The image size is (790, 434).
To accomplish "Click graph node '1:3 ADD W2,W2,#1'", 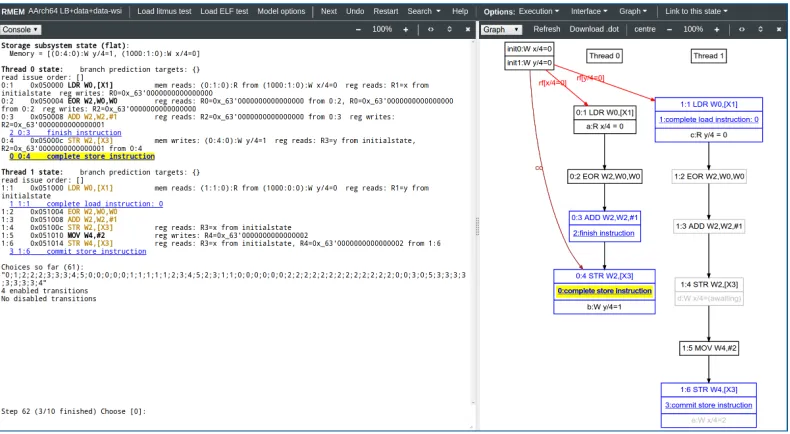I will [x=709, y=226].
